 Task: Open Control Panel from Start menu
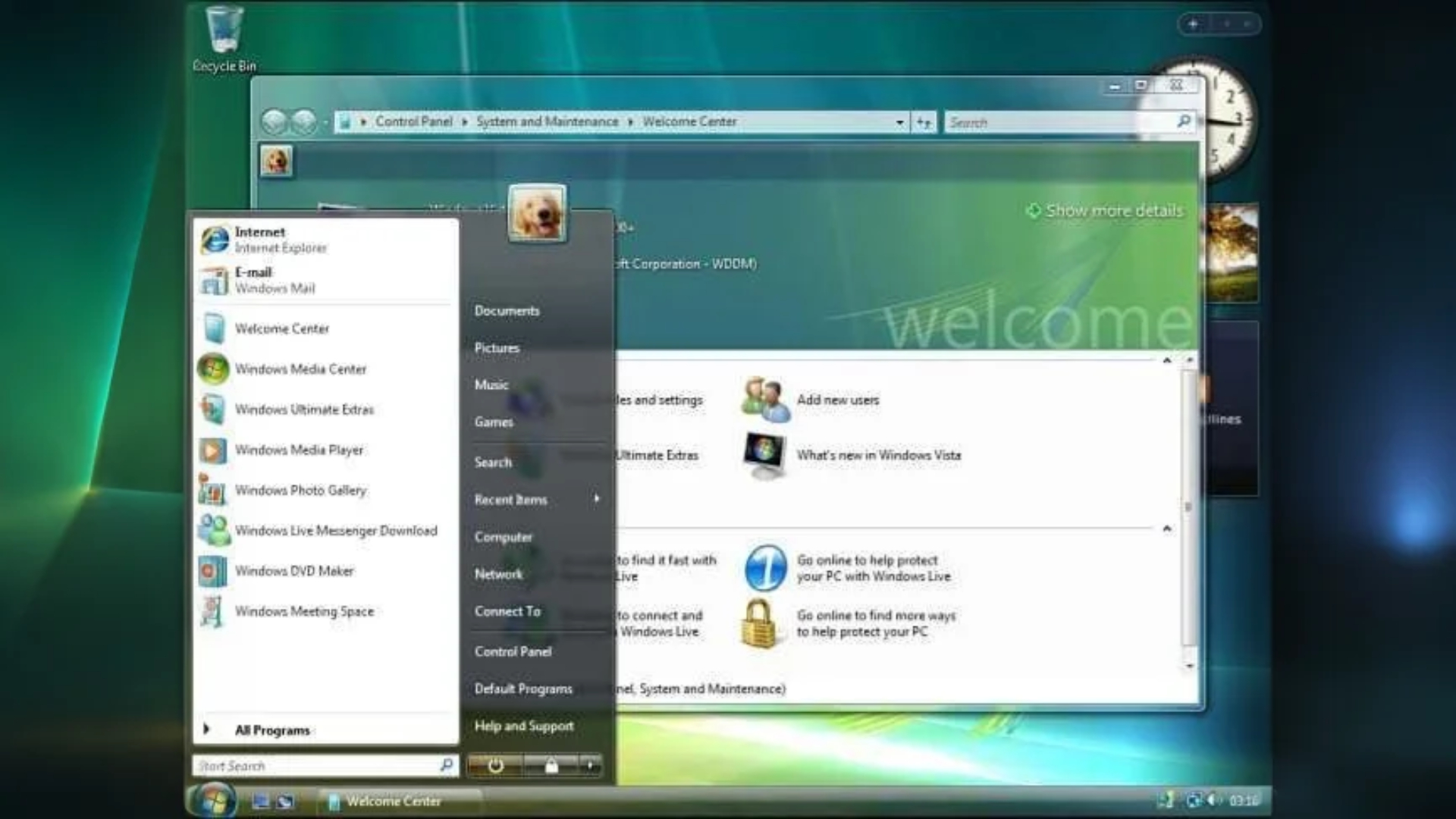click(513, 651)
